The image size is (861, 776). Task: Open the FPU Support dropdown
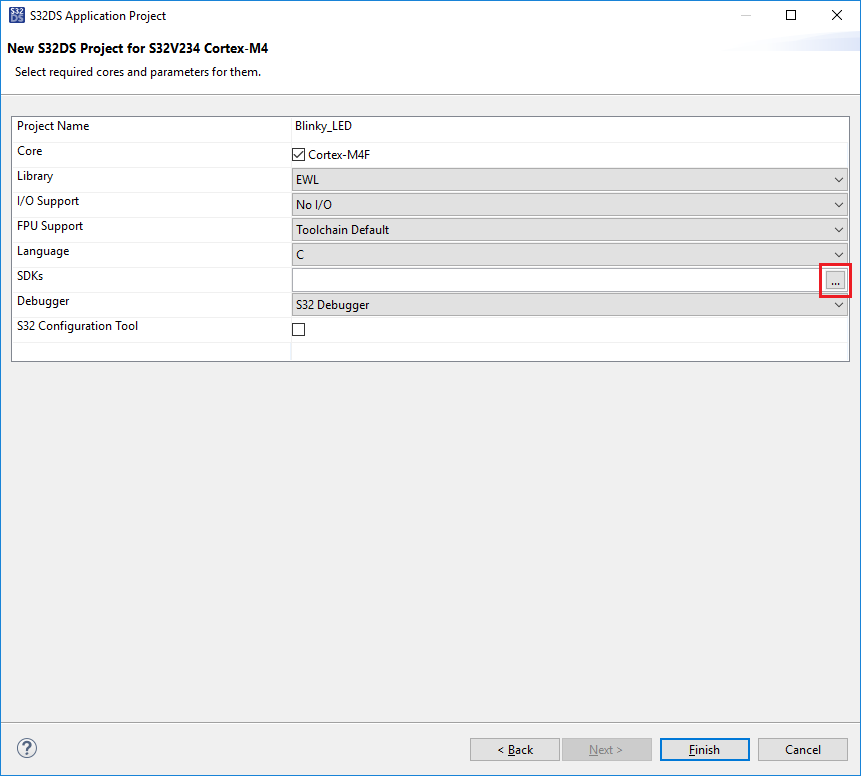pos(569,230)
